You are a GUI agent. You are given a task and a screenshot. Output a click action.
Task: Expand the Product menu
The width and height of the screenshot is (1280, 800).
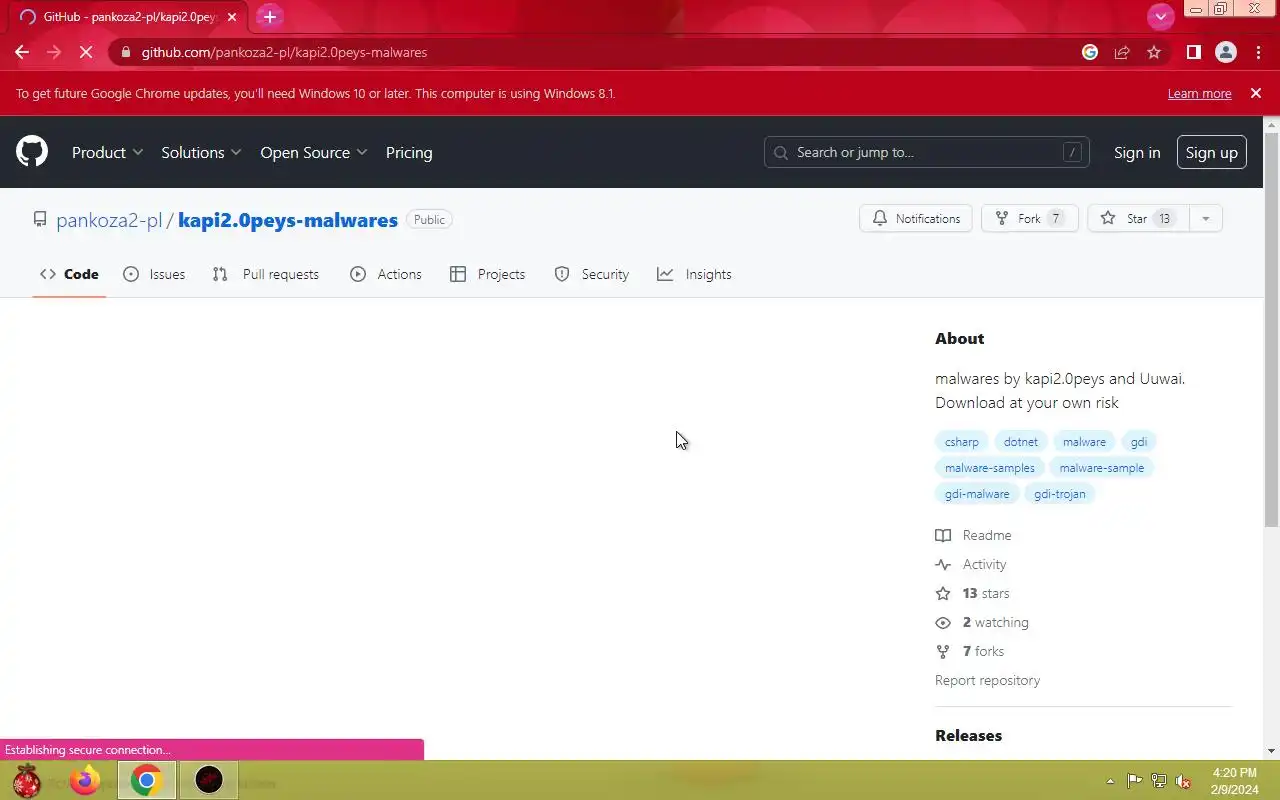108,152
